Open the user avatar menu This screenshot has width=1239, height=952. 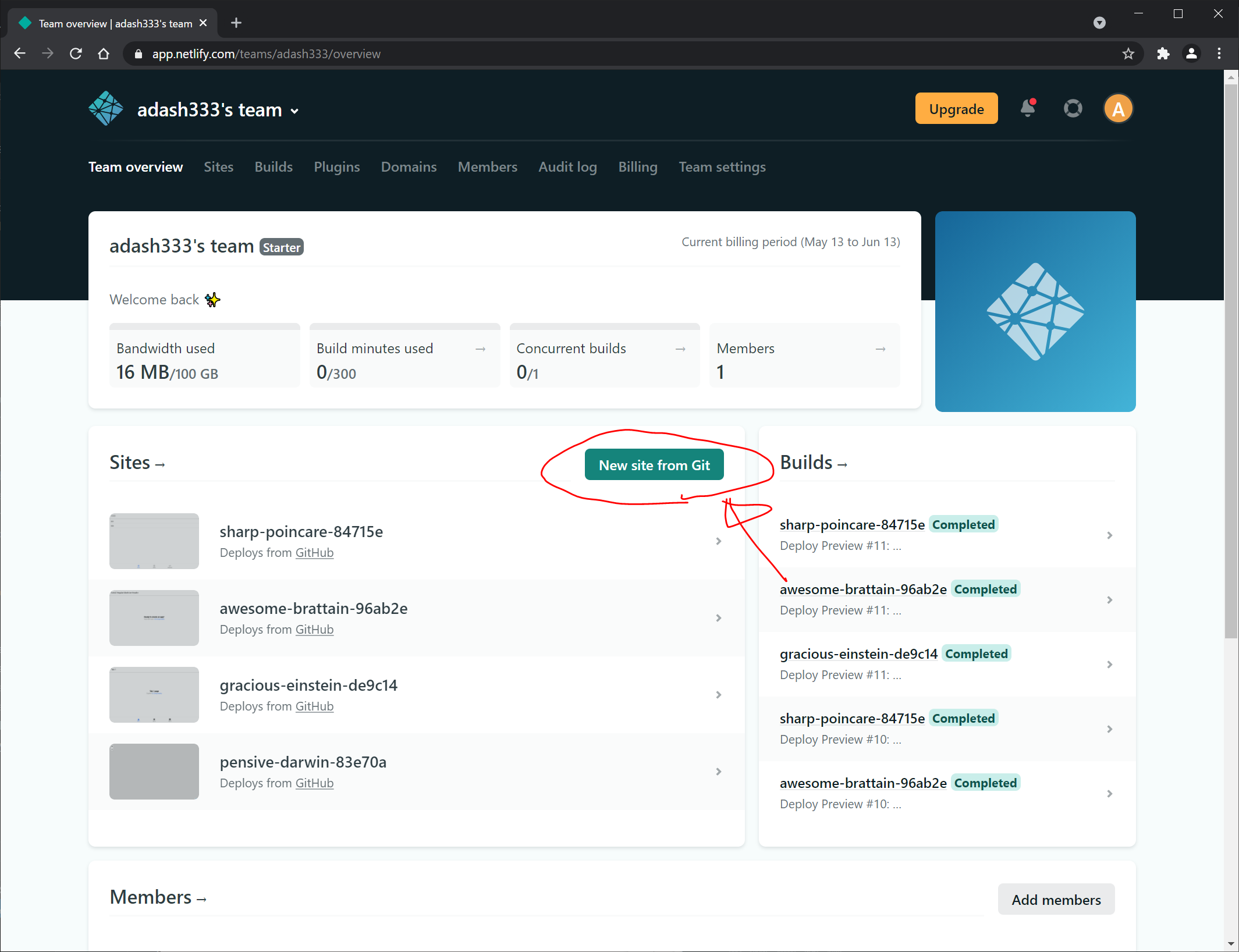coord(1118,109)
